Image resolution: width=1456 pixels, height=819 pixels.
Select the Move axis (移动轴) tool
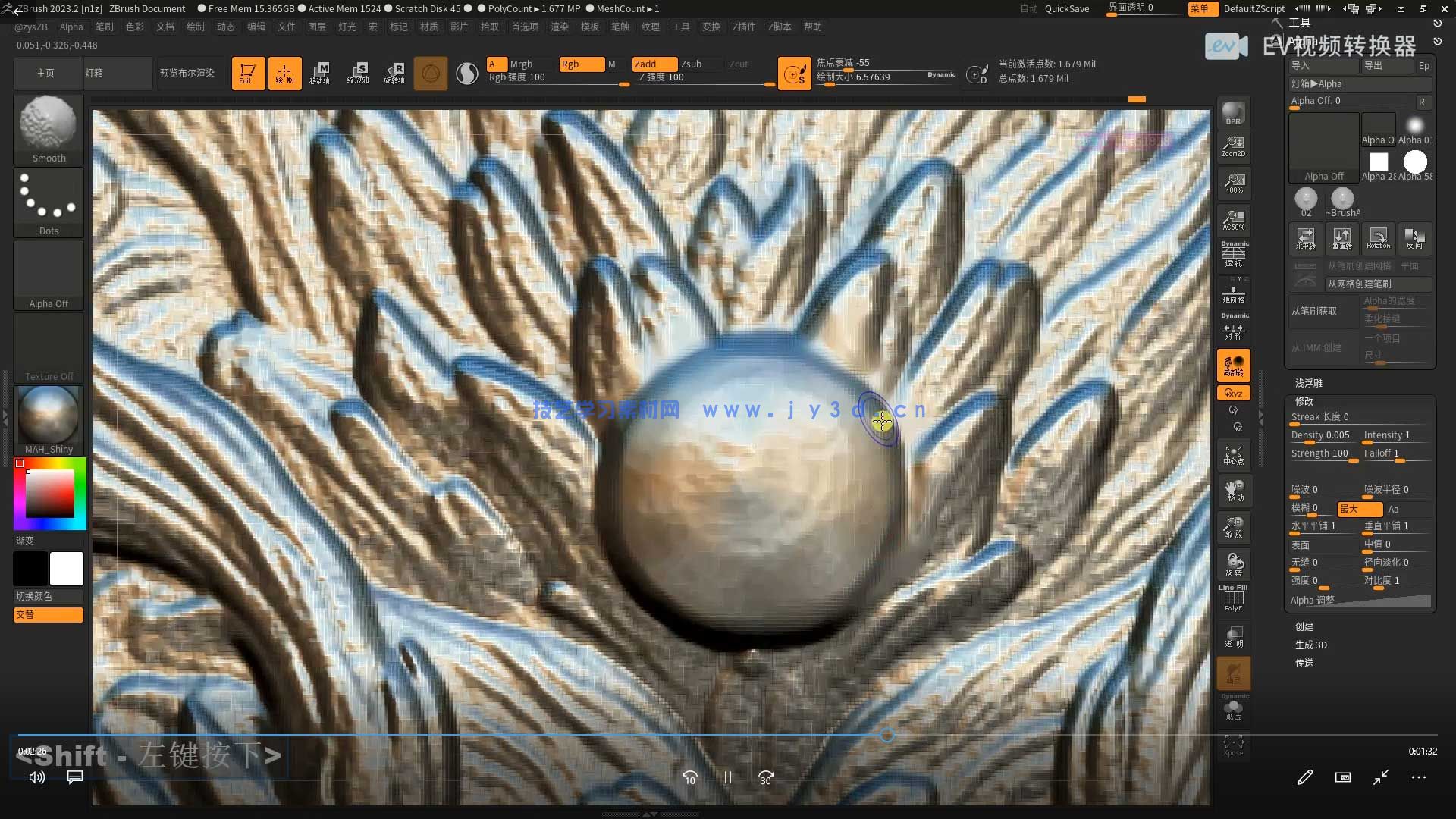[320, 74]
